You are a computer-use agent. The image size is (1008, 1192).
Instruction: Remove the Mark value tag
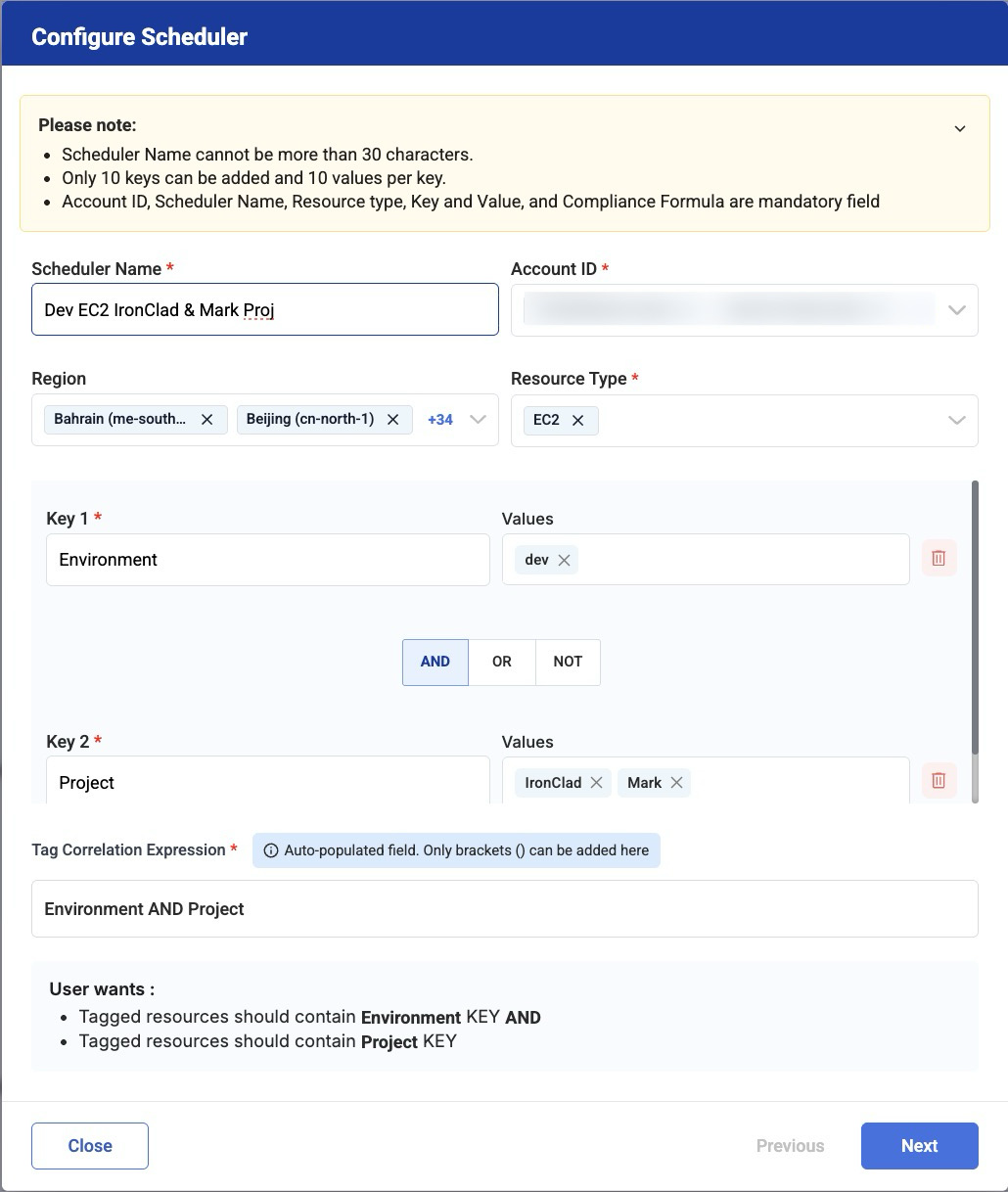click(676, 783)
